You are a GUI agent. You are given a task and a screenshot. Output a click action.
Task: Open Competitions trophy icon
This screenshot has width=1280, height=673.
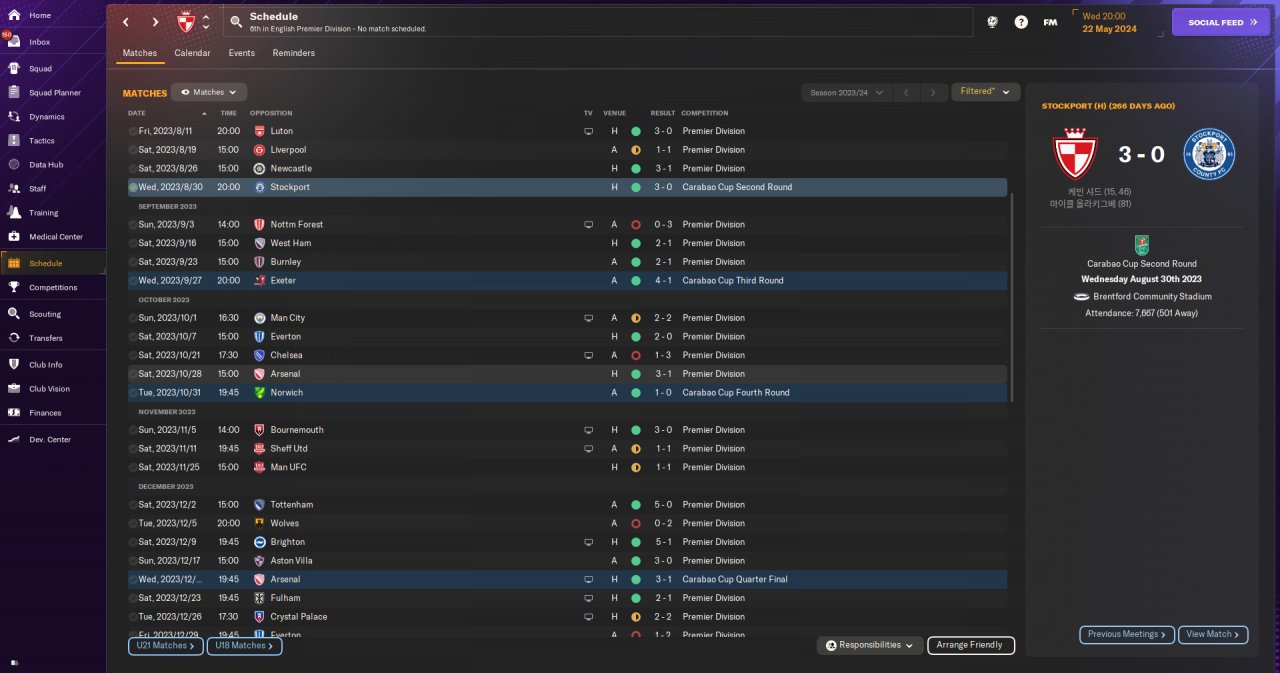coord(14,287)
